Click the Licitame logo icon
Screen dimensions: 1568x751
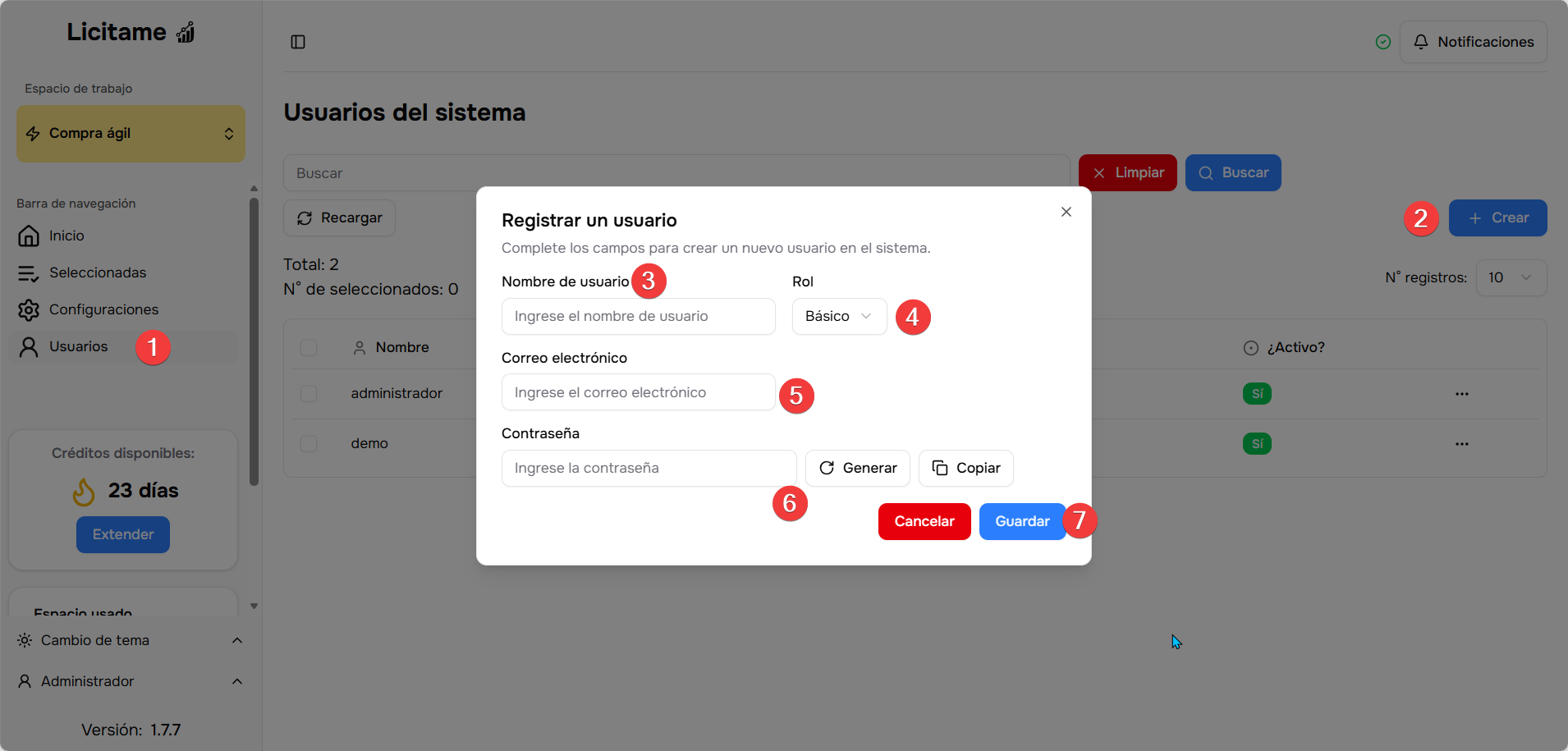click(x=186, y=33)
